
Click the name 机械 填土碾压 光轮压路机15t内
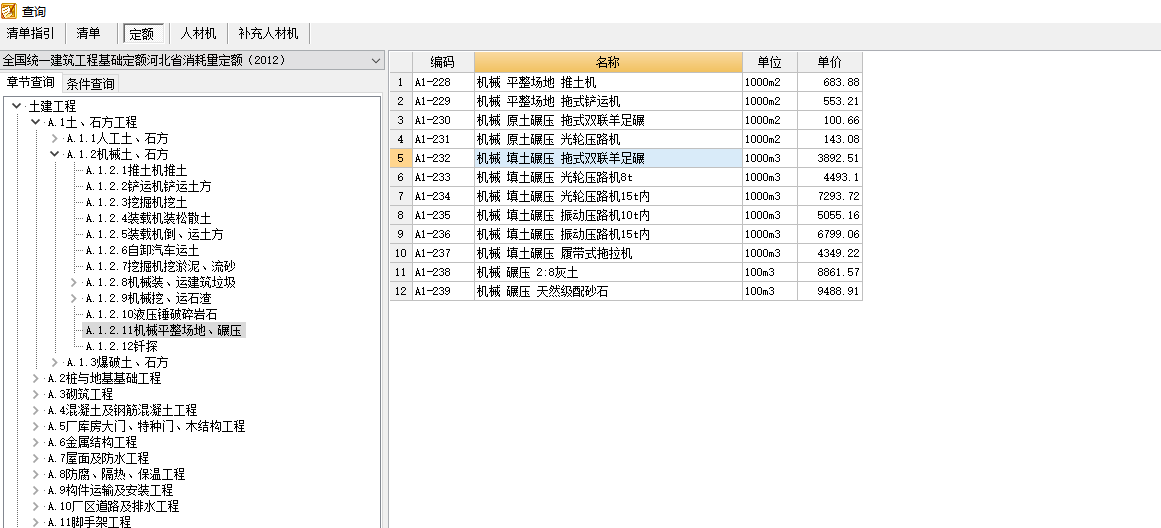point(563,196)
